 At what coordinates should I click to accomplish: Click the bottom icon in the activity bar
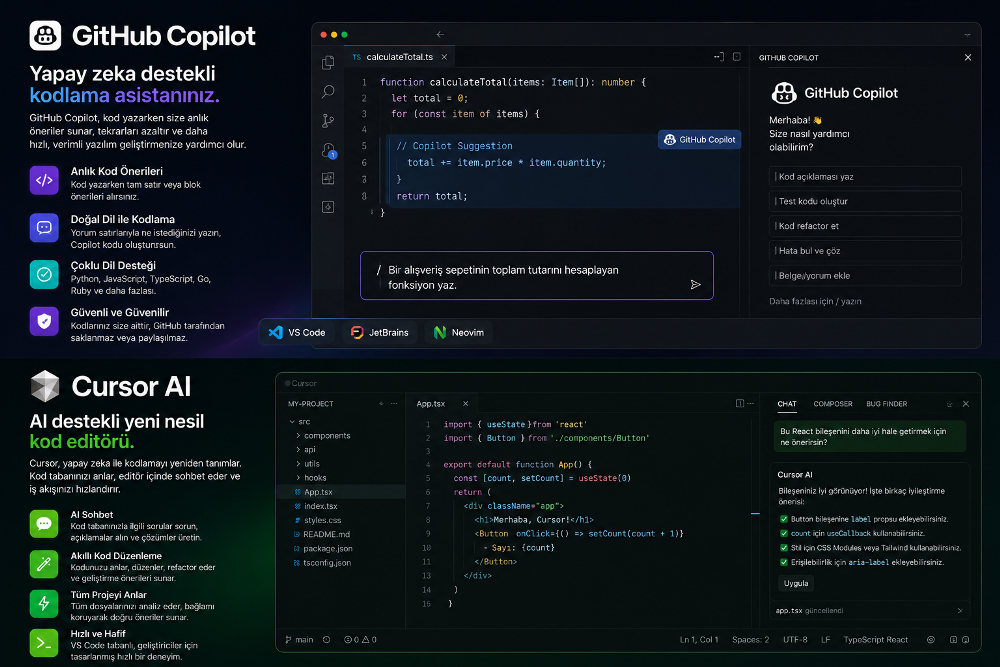click(328, 207)
